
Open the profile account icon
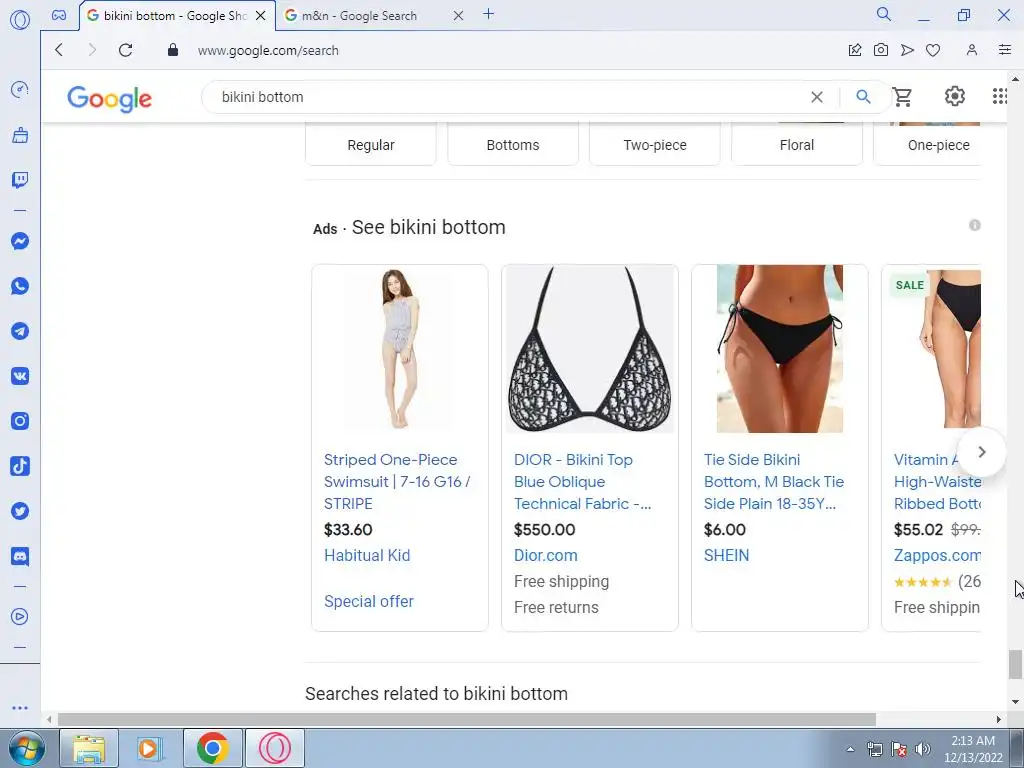pos(972,50)
